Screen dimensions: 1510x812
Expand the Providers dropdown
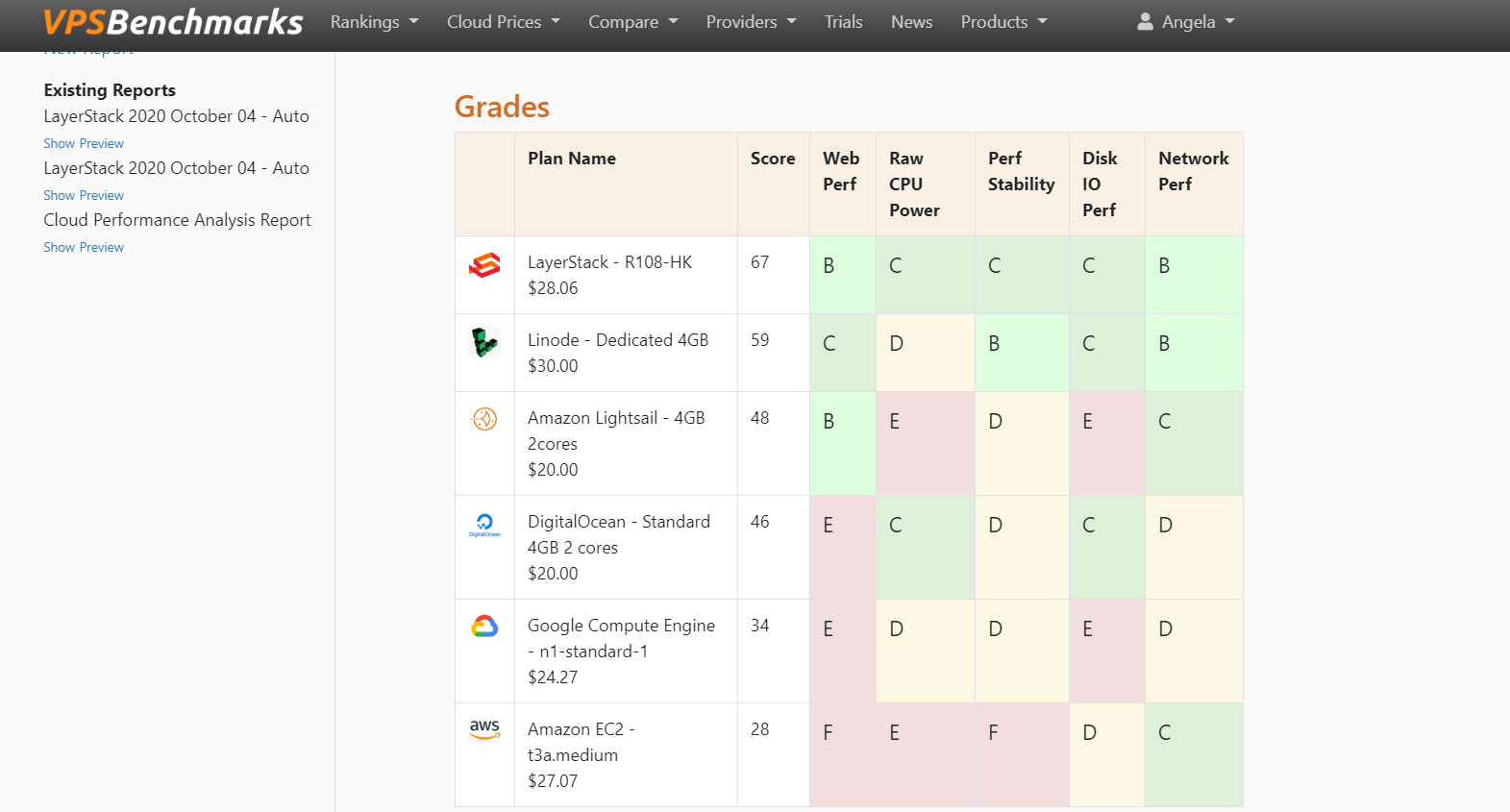(752, 22)
